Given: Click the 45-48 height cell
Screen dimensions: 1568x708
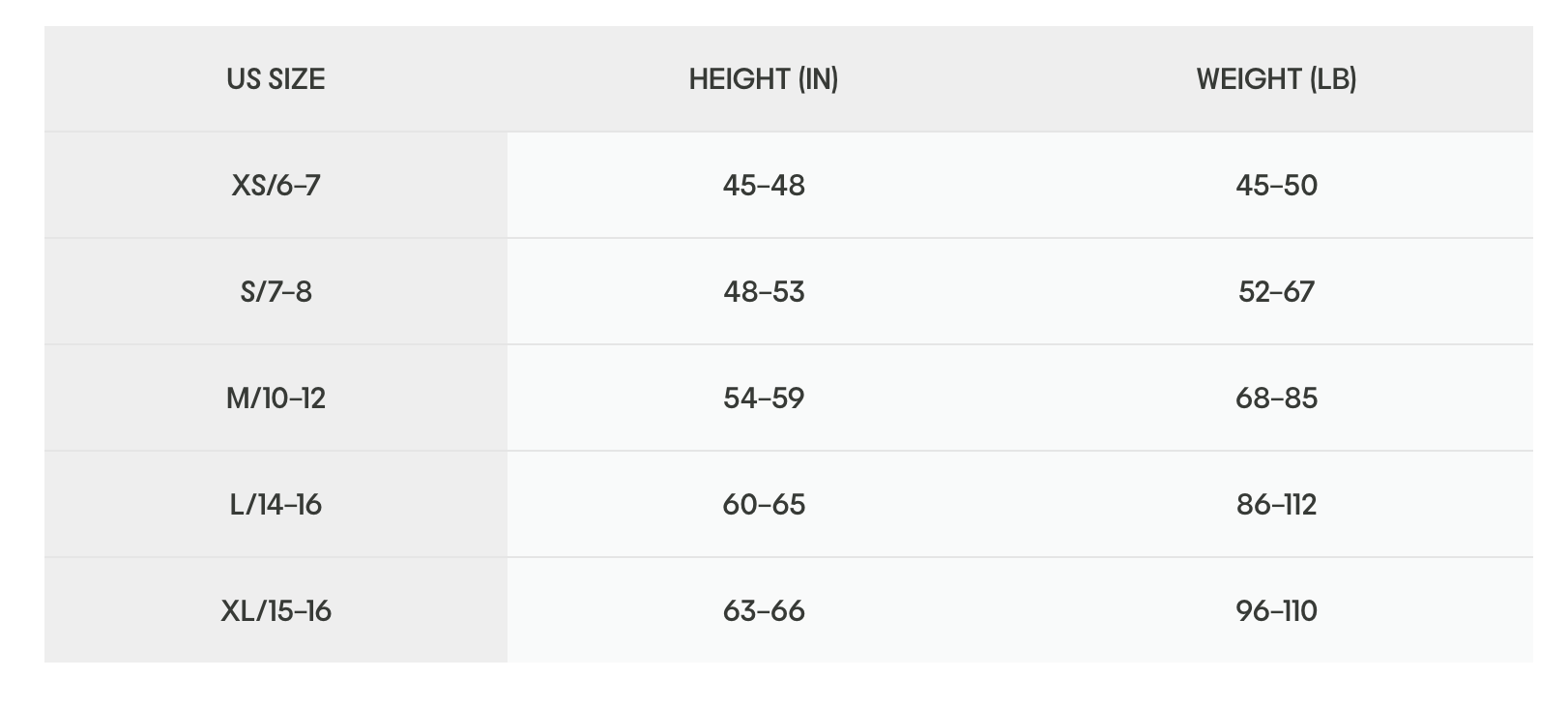Looking at the screenshot, I should [x=764, y=185].
